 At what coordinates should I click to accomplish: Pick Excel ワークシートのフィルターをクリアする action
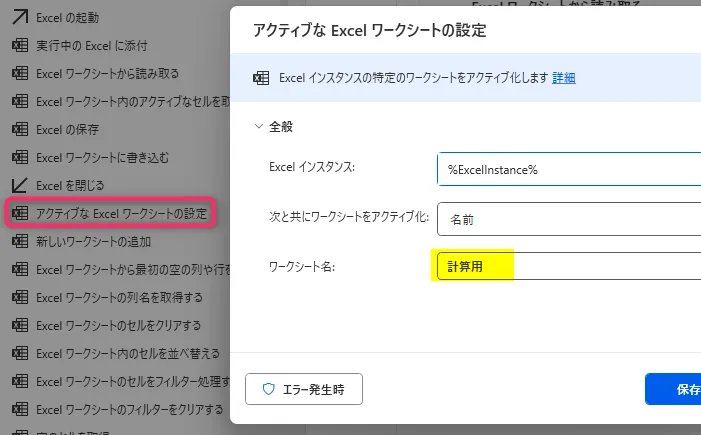point(129,409)
